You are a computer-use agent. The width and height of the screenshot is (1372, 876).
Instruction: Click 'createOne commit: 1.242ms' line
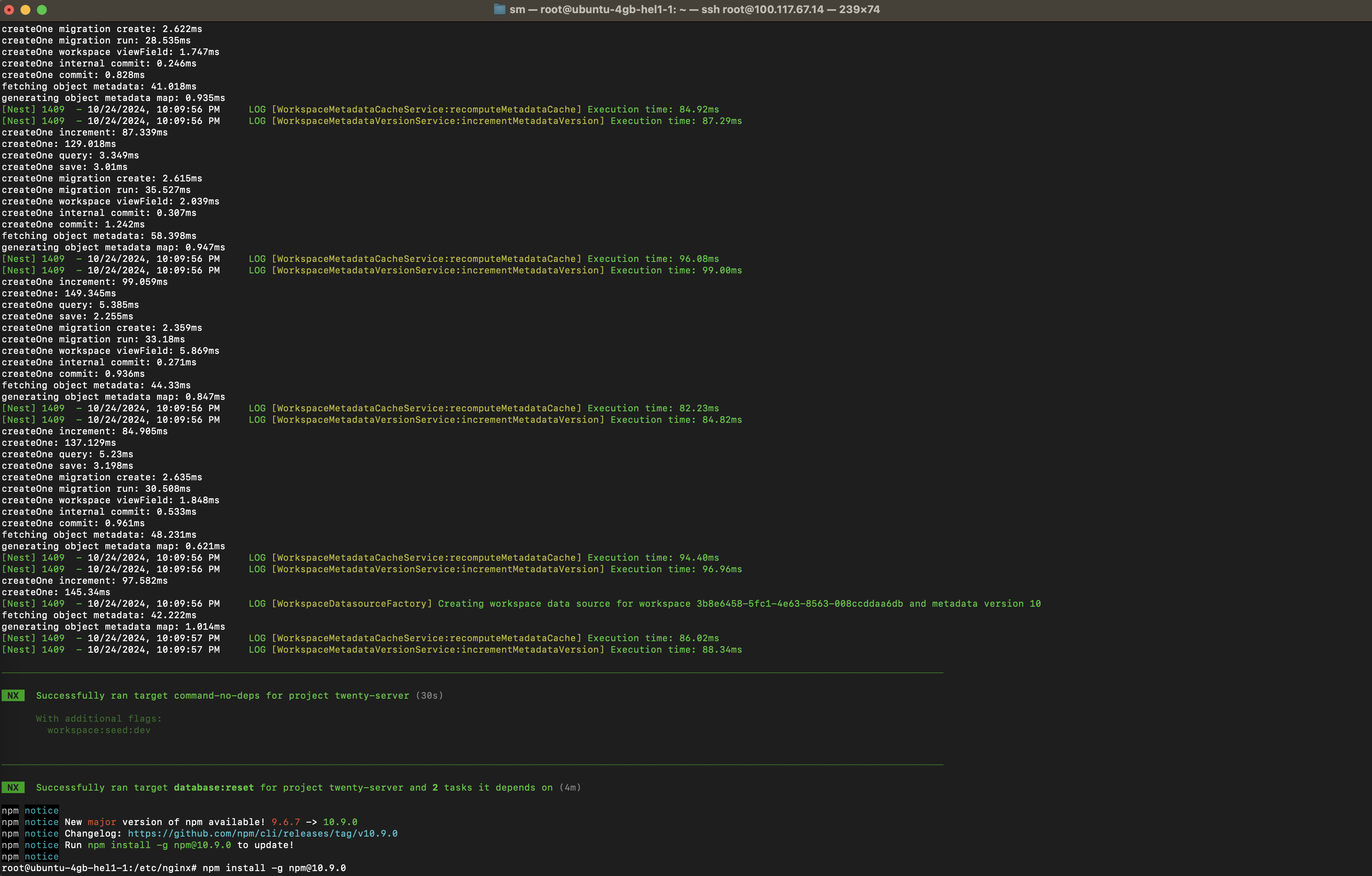[x=73, y=224]
